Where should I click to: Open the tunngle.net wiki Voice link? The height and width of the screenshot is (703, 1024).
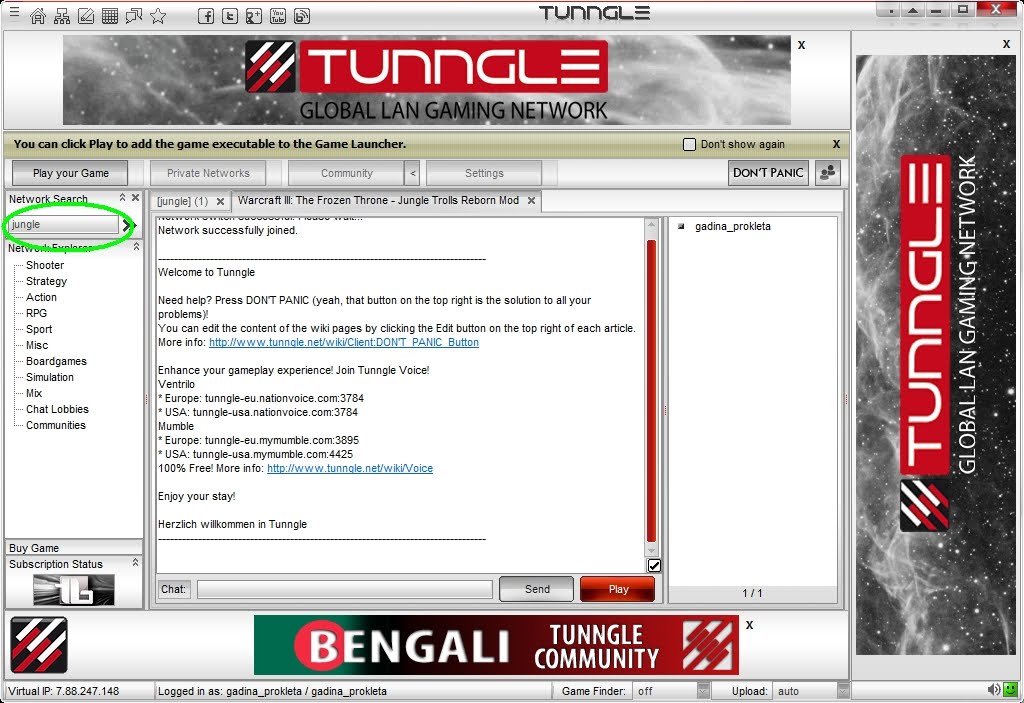pos(350,468)
